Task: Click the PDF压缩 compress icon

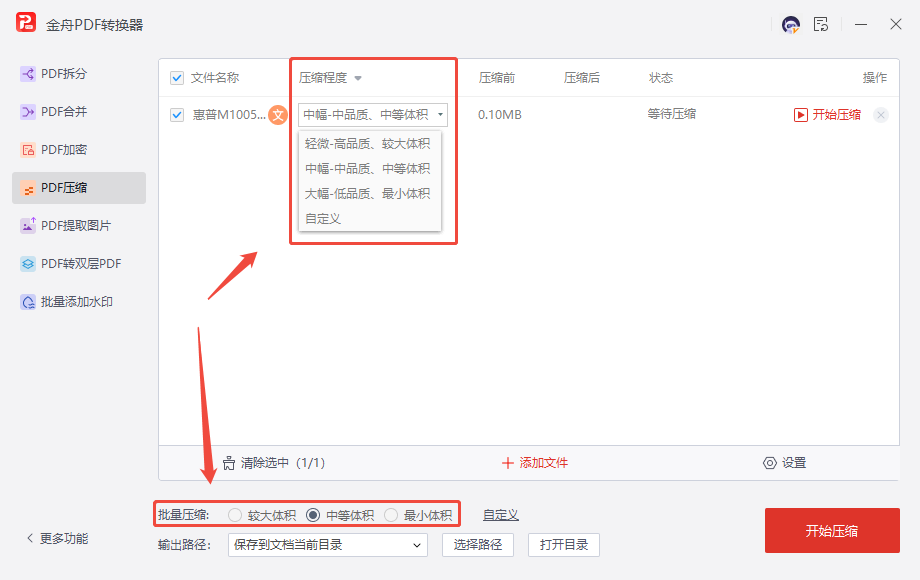Action: [28, 188]
